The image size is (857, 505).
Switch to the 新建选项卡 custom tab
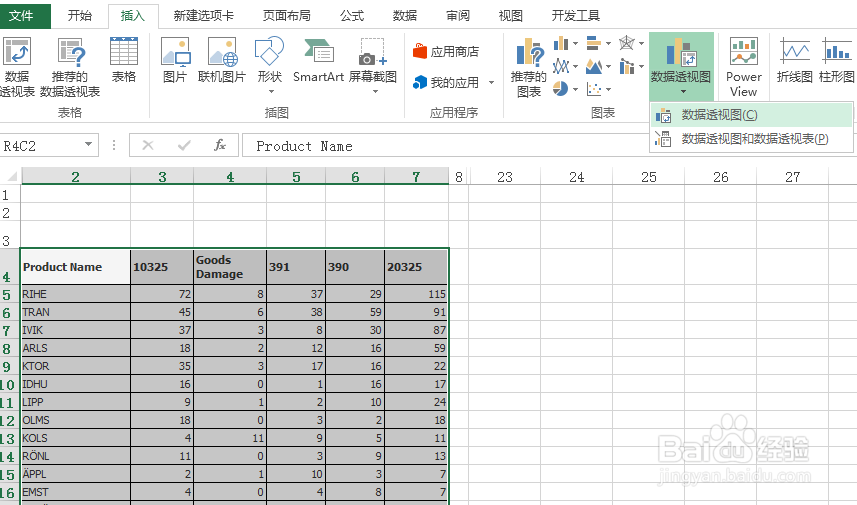[203, 15]
